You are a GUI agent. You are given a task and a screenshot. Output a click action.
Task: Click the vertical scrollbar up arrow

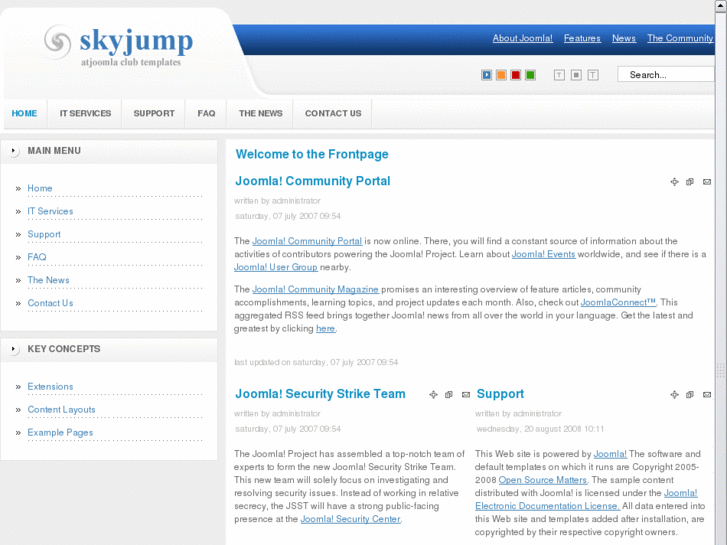[x=721, y=5]
